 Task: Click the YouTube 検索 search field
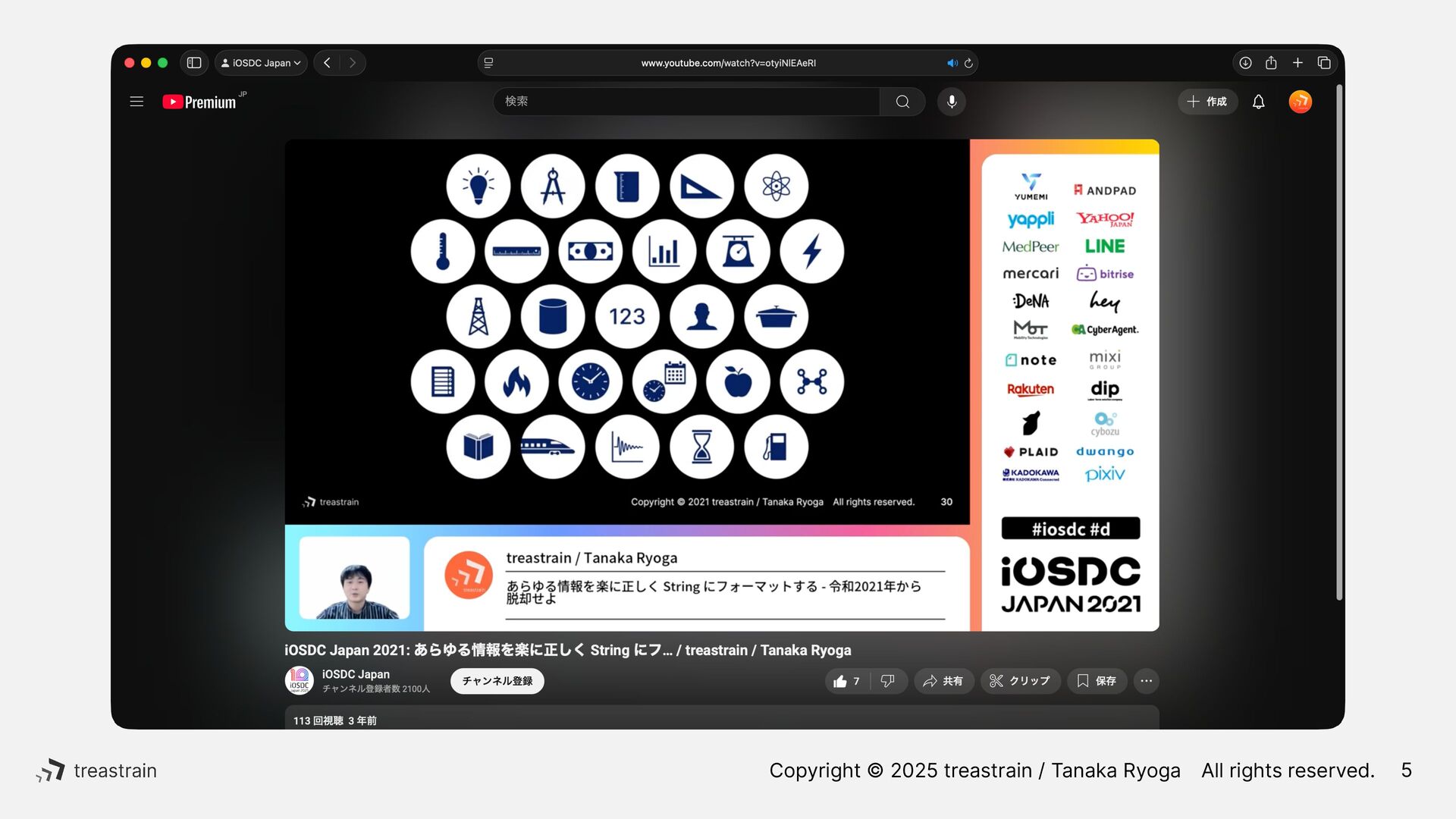(x=686, y=102)
